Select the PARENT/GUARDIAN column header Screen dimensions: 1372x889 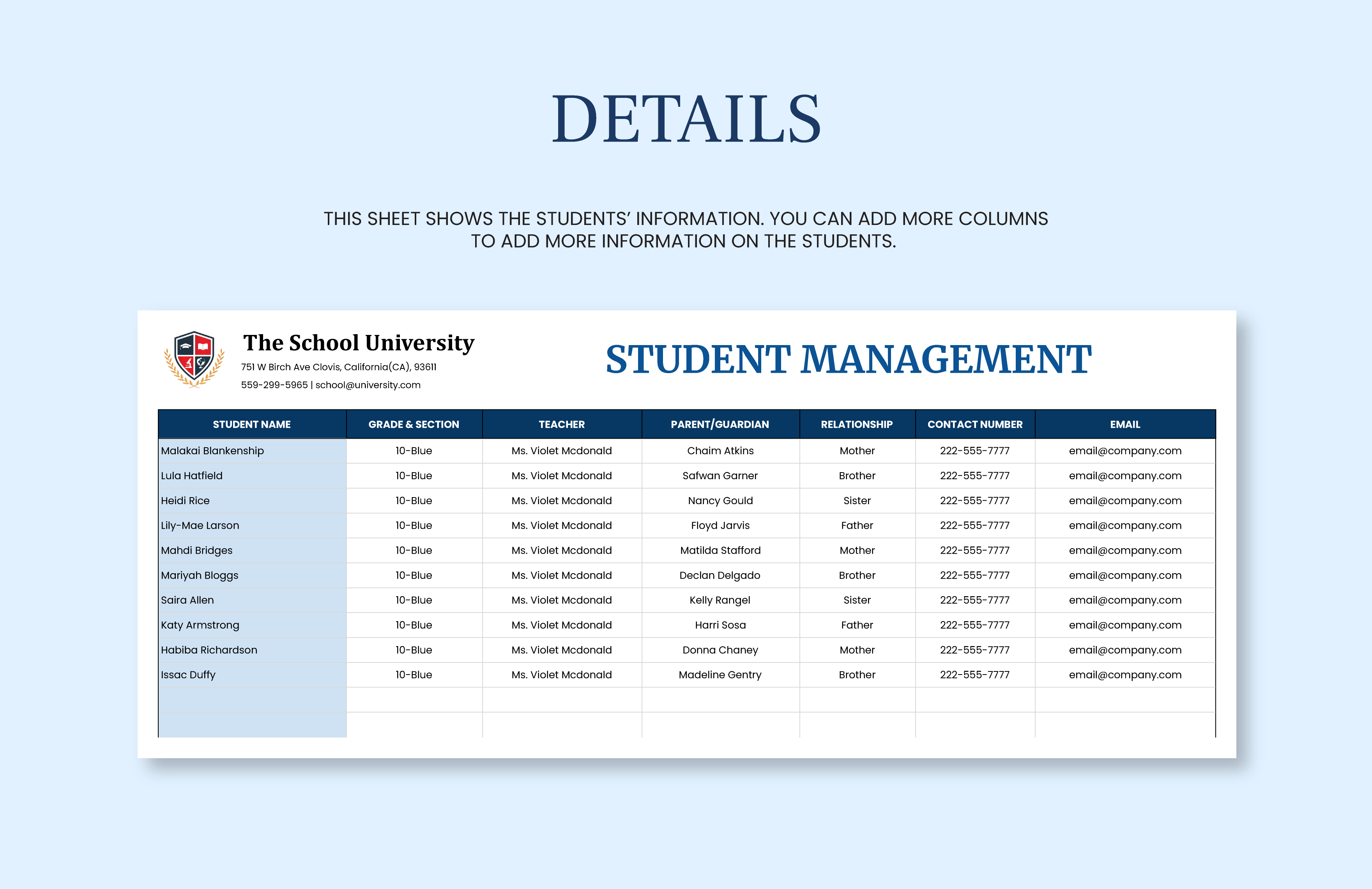coord(720,424)
